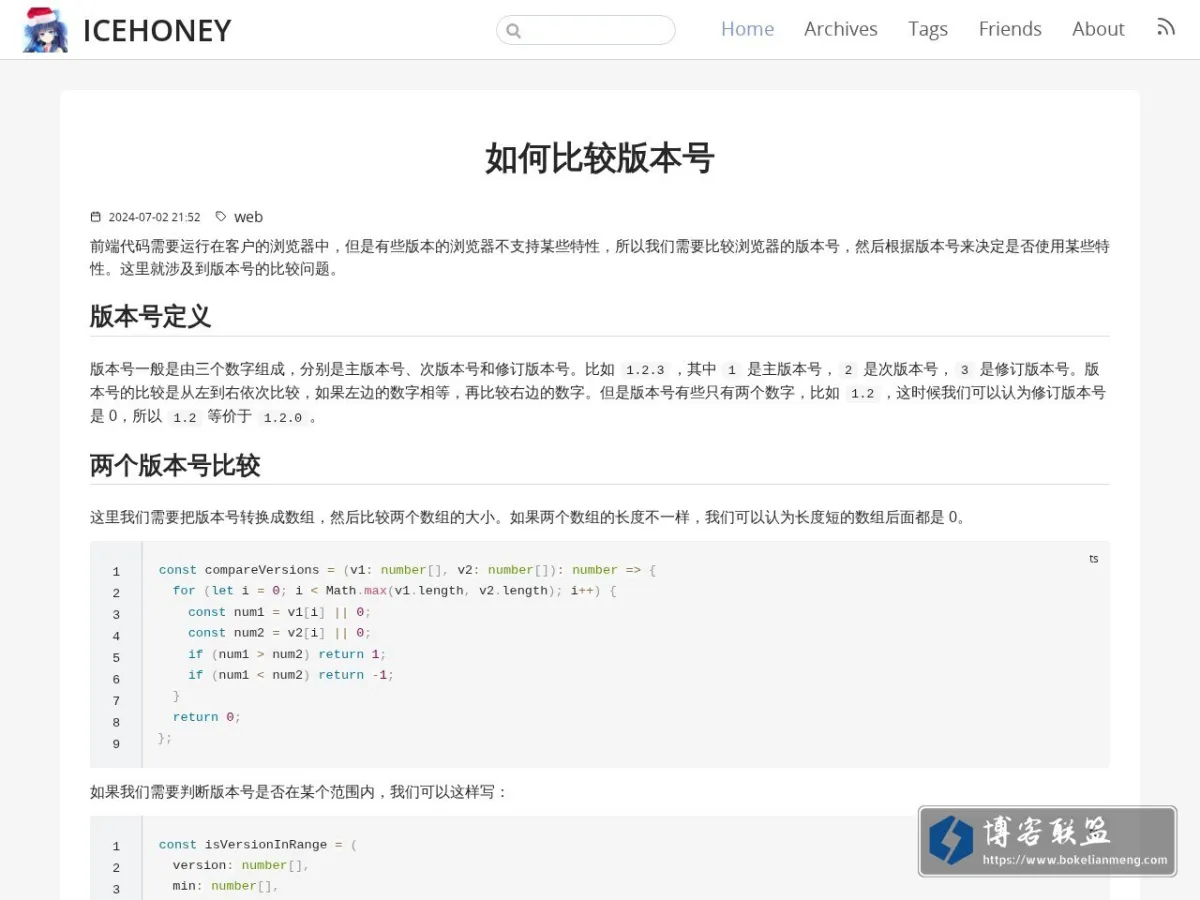
Task: Click the calendar icon beside the post date
Action: 96,217
